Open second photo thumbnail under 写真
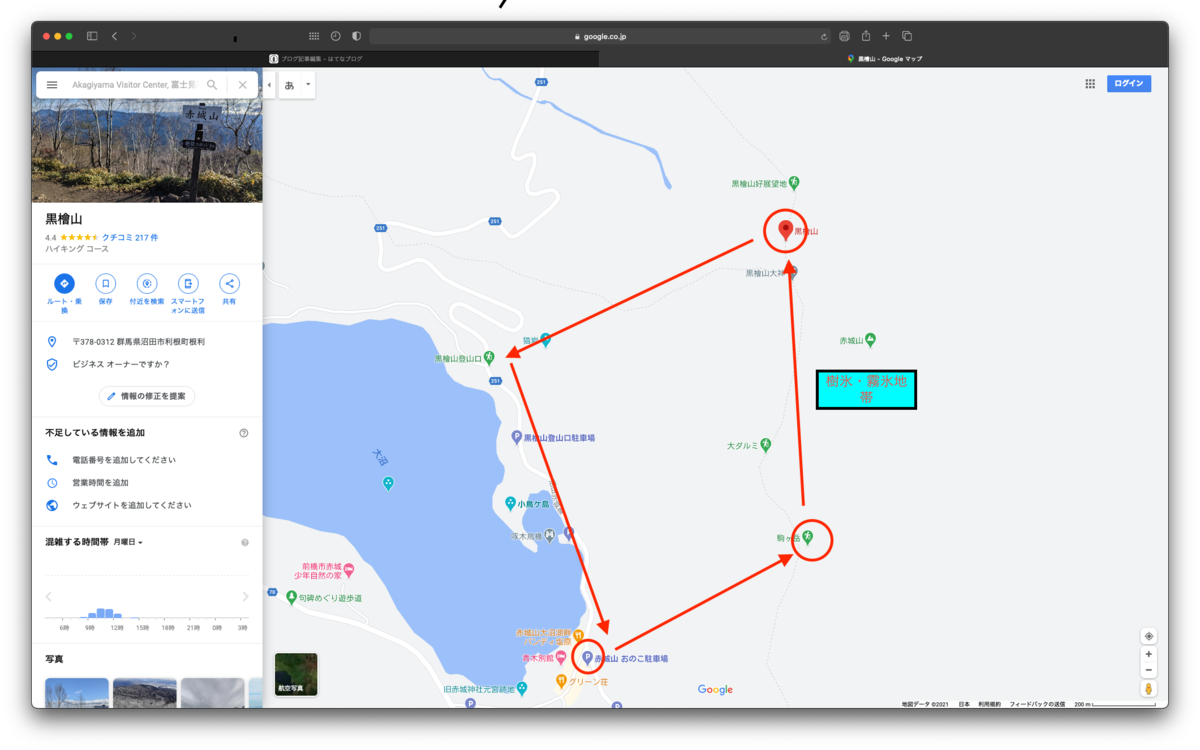Viewport: 1200px width, 750px height. (x=145, y=693)
